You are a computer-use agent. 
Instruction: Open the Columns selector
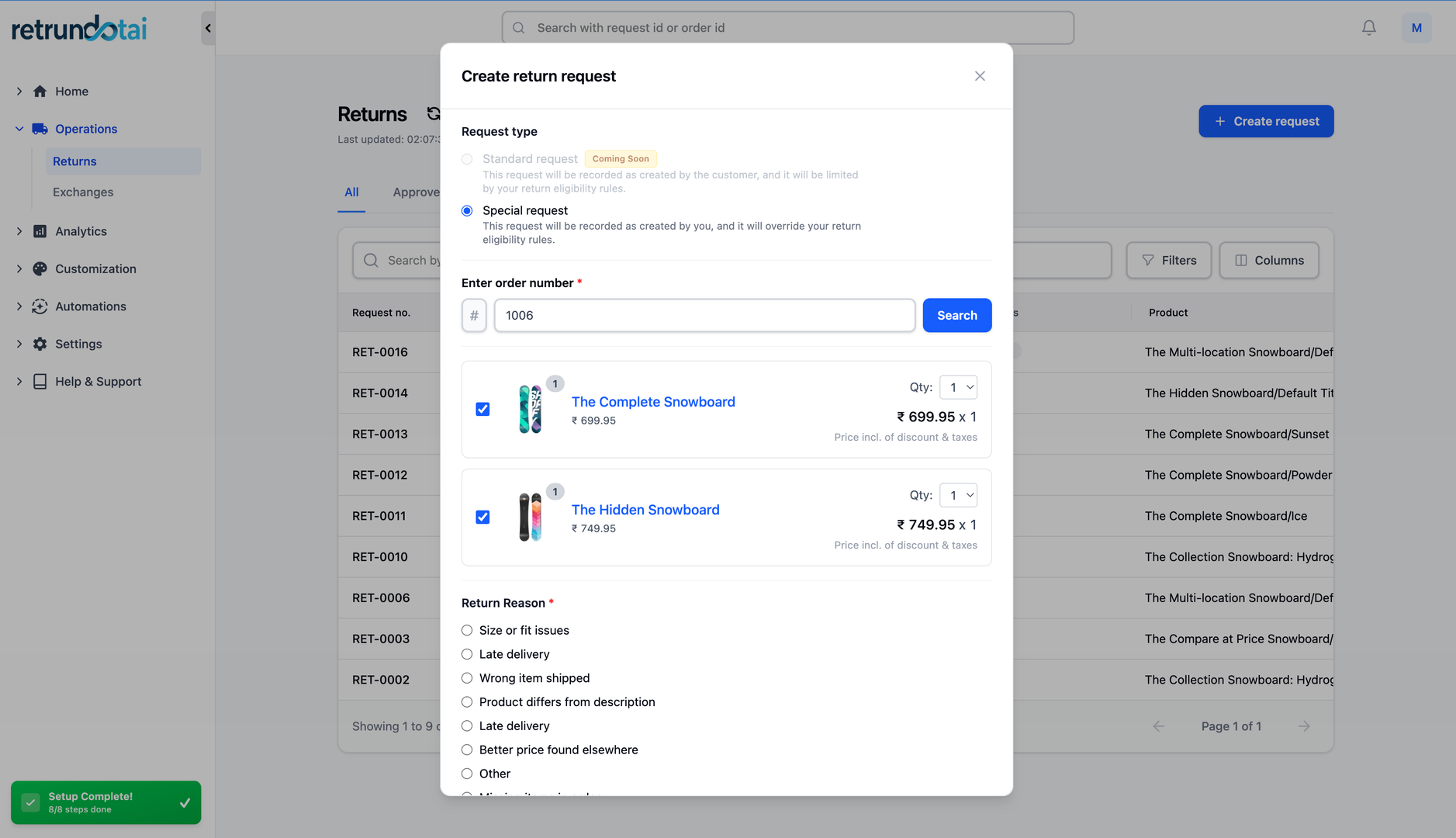[1269, 260]
